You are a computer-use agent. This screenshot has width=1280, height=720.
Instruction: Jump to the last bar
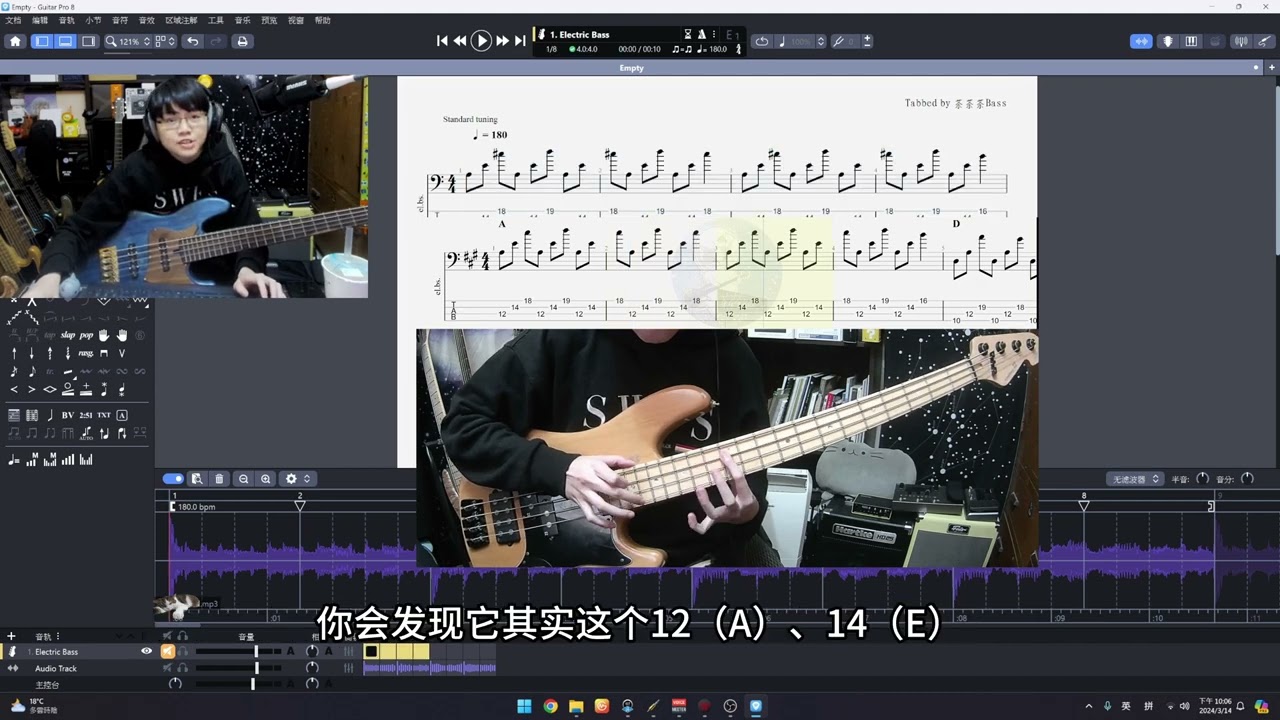coord(520,41)
